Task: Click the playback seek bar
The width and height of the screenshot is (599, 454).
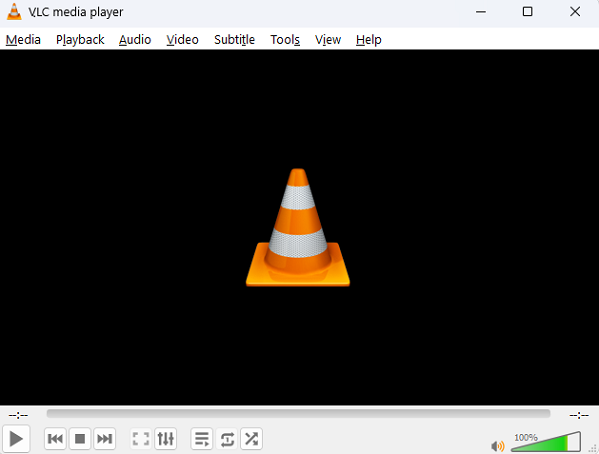Action: click(x=298, y=413)
